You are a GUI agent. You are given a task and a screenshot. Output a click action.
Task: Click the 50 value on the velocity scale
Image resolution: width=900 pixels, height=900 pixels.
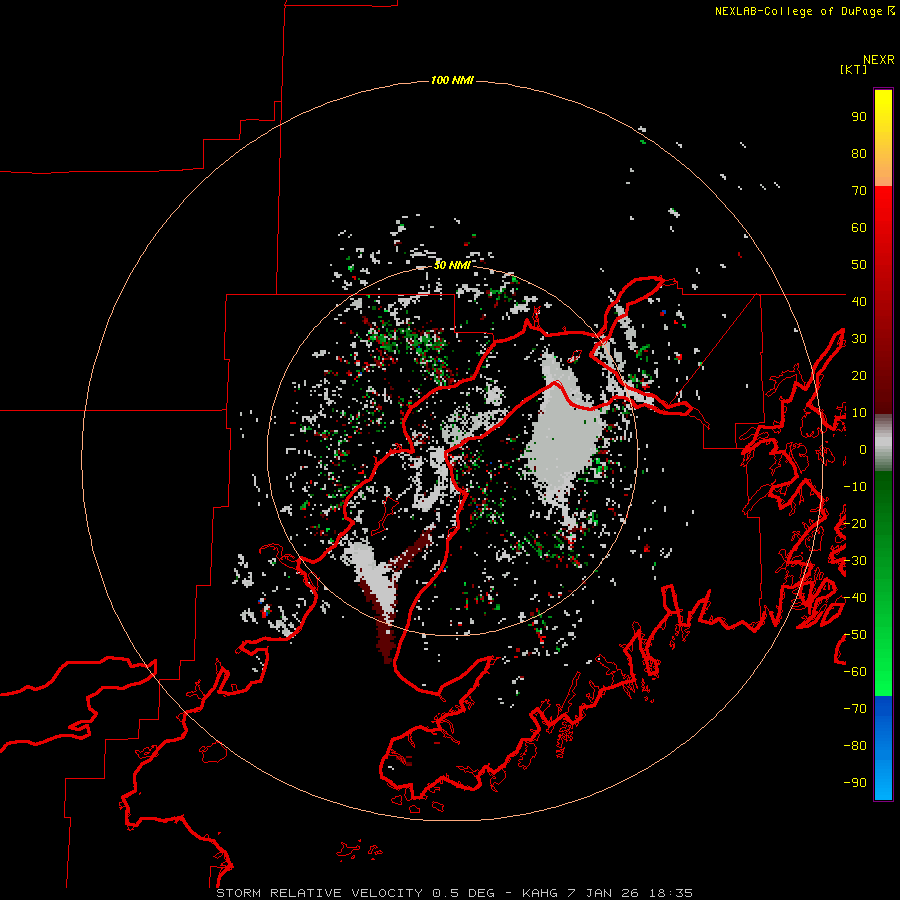(859, 265)
